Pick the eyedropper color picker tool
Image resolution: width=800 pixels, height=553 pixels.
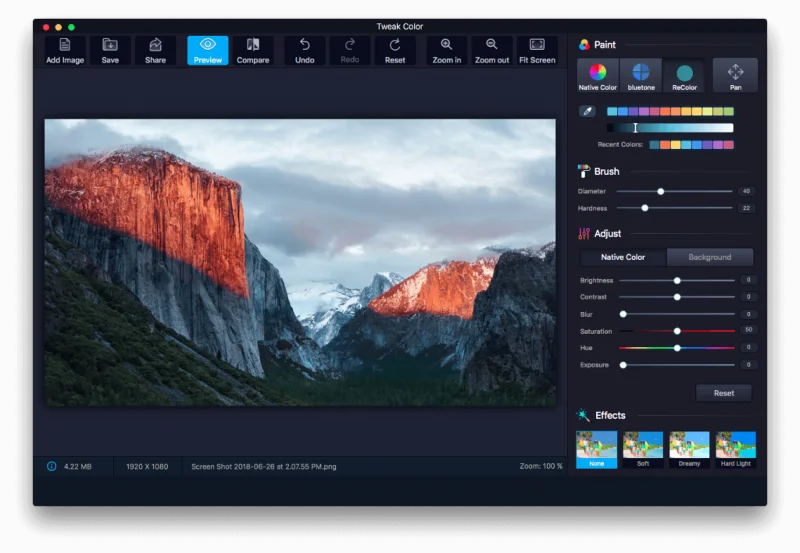pos(587,111)
